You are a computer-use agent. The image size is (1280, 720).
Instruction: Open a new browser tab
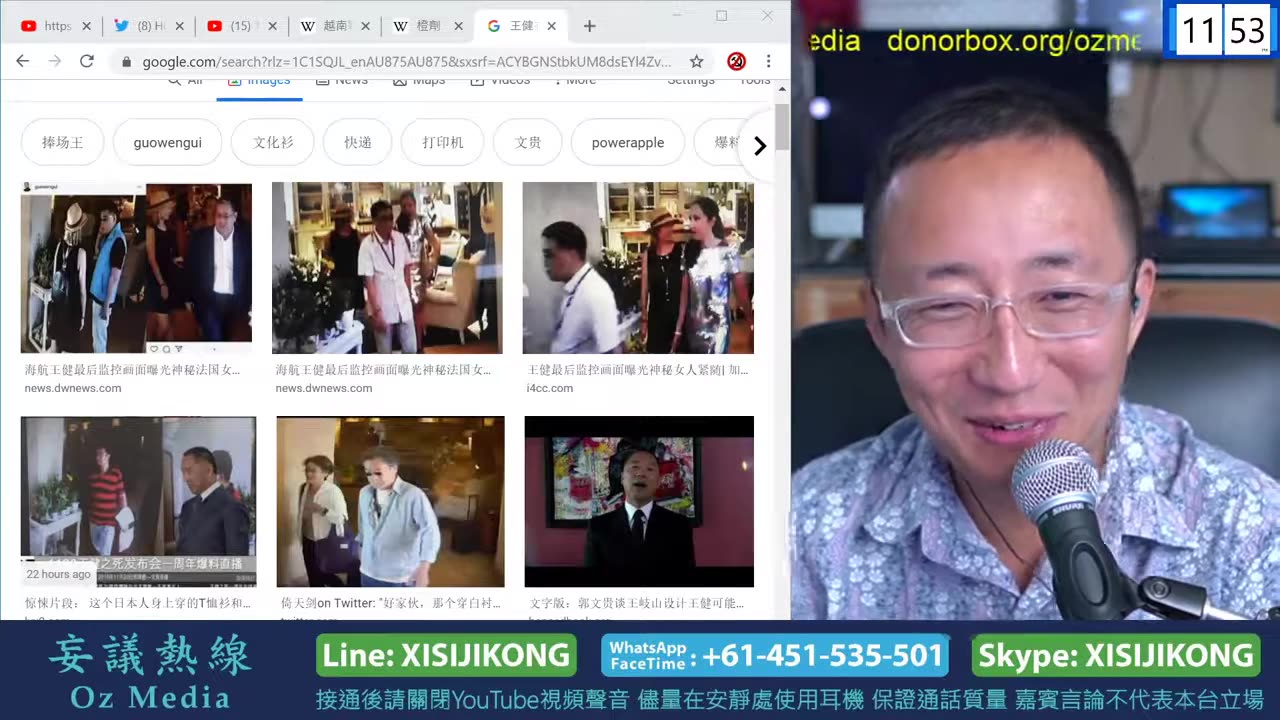pyautogui.click(x=589, y=26)
